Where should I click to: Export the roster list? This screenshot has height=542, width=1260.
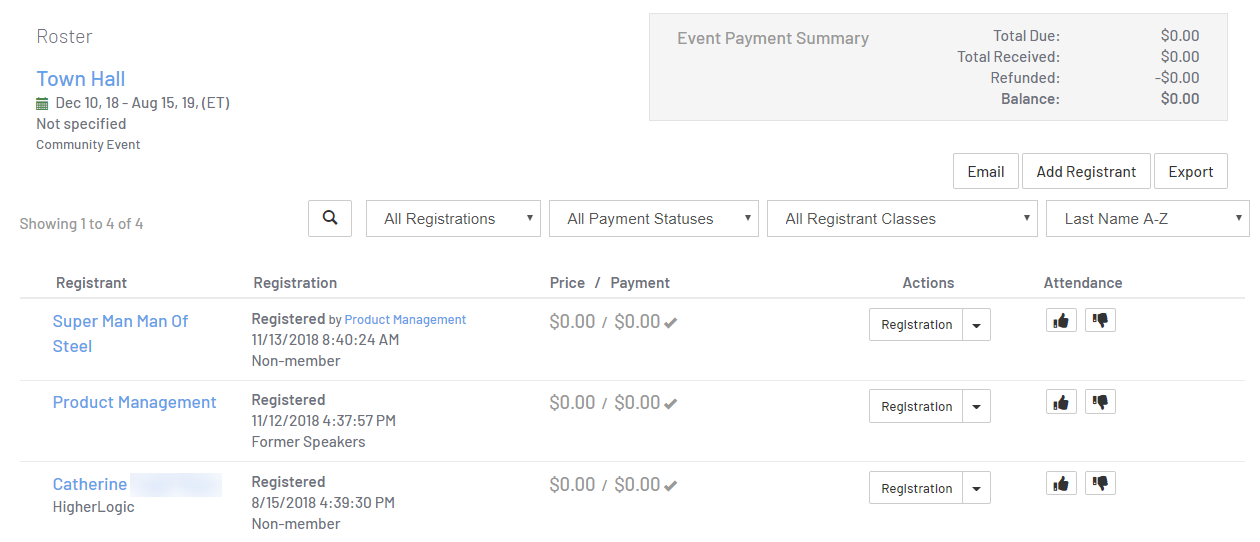coord(1190,171)
